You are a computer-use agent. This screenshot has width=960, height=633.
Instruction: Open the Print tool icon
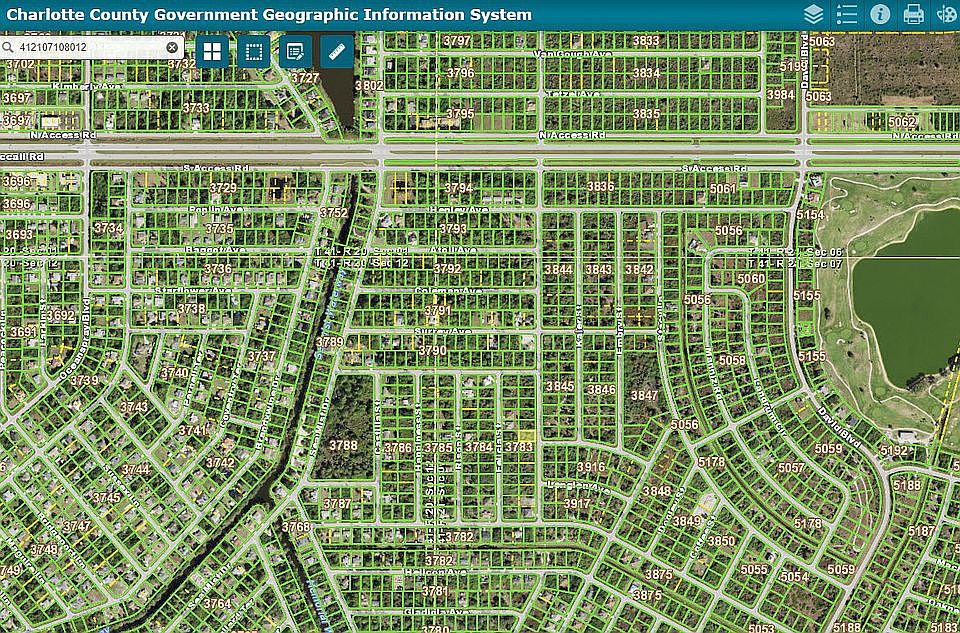click(x=913, y=14)
